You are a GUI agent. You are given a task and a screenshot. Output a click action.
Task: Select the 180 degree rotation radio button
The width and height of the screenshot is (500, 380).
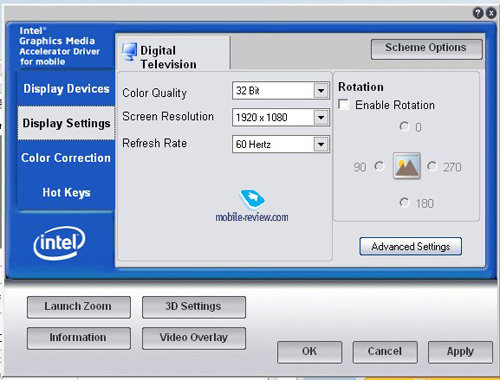tap(404, 202)
